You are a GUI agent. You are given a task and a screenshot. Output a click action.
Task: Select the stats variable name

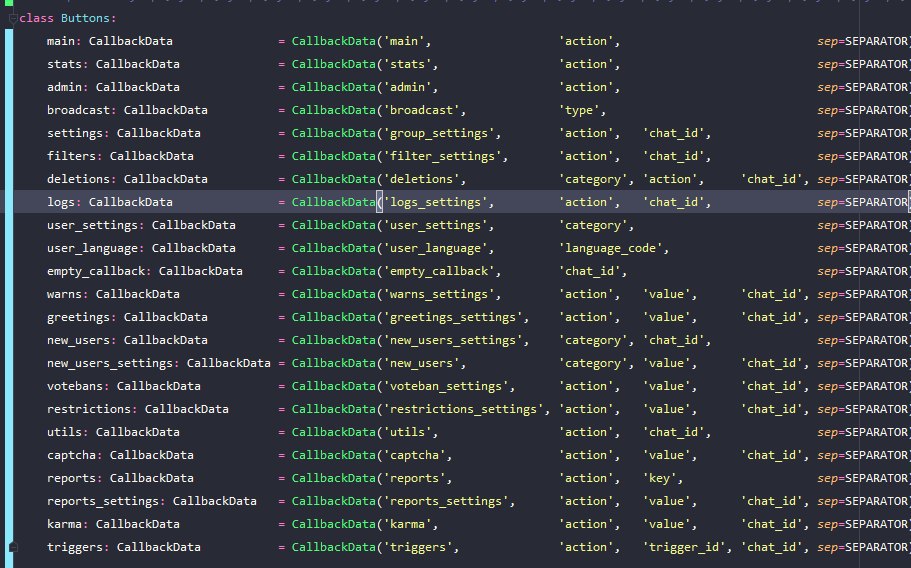tap(64, 64)
